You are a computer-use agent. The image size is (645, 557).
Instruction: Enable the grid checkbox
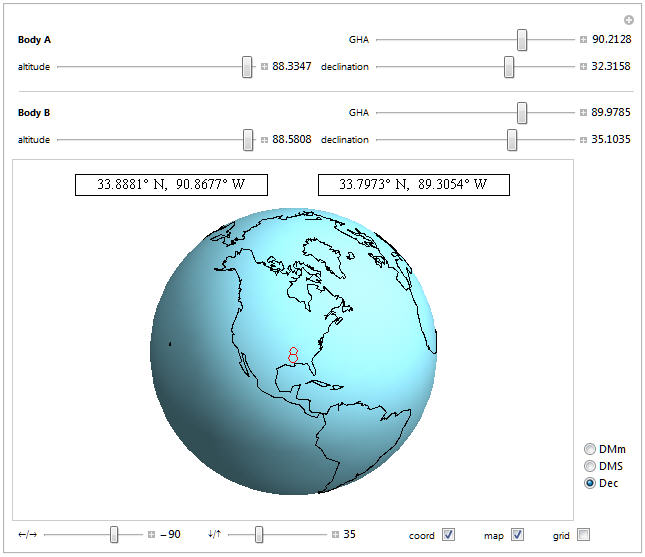[x=583, y=535]
